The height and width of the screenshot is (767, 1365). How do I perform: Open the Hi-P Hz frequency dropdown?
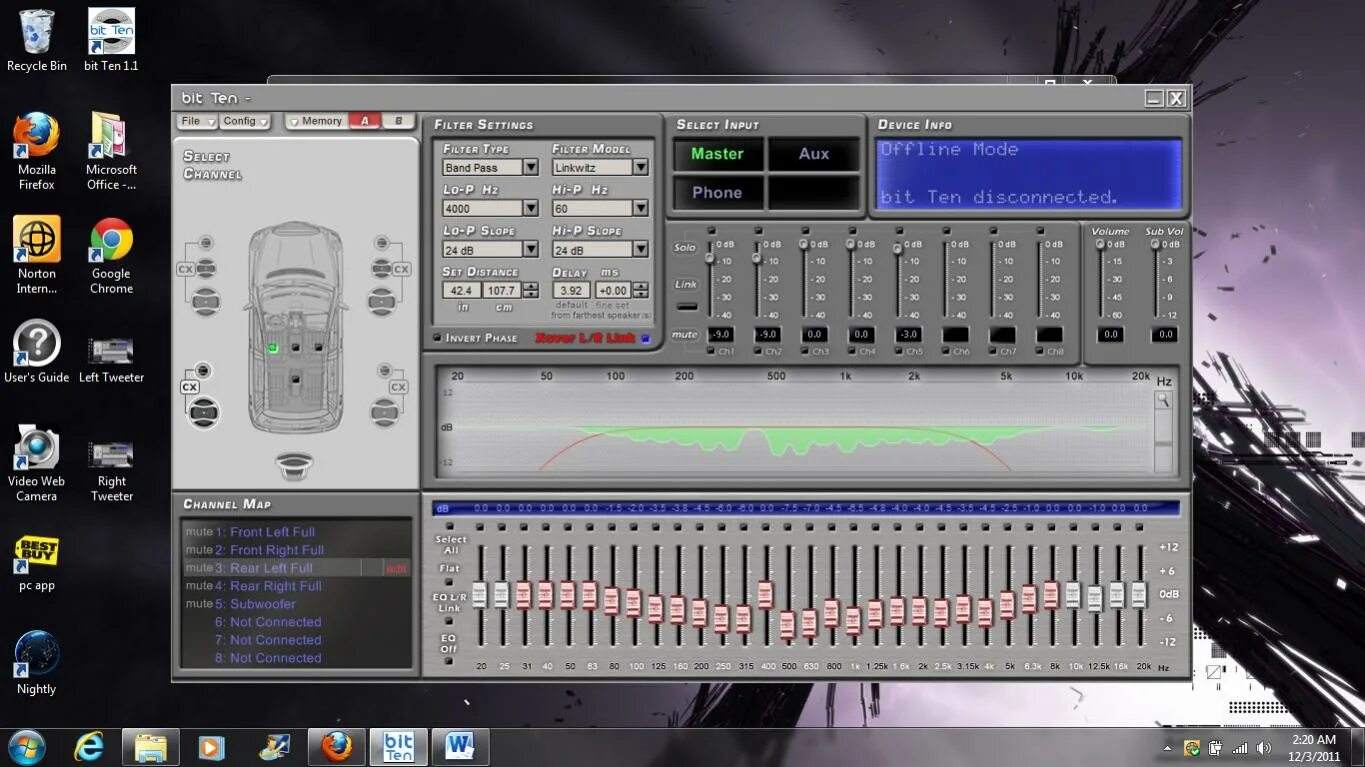point(640,209)
